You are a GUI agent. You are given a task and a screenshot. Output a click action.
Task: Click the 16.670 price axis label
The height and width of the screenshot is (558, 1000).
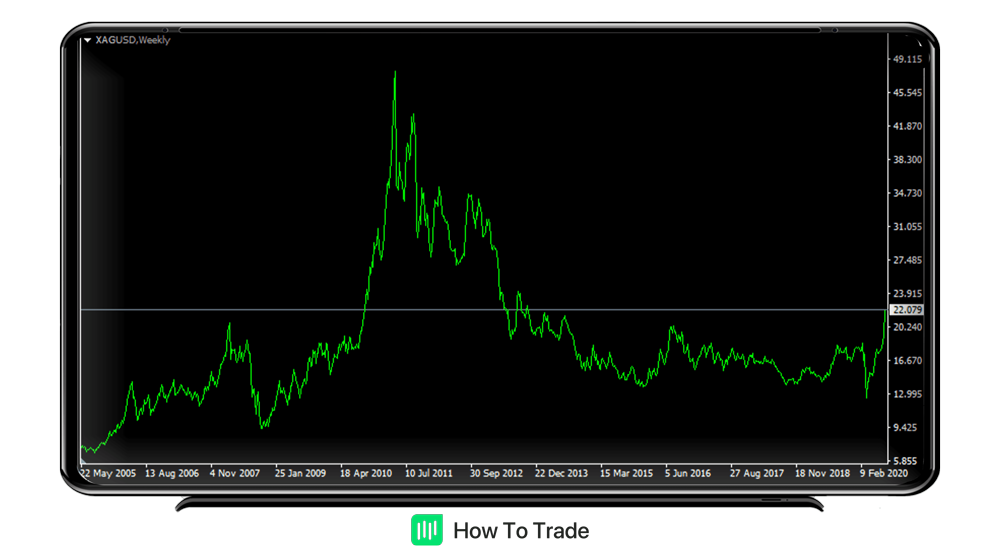tap(906, 360)
